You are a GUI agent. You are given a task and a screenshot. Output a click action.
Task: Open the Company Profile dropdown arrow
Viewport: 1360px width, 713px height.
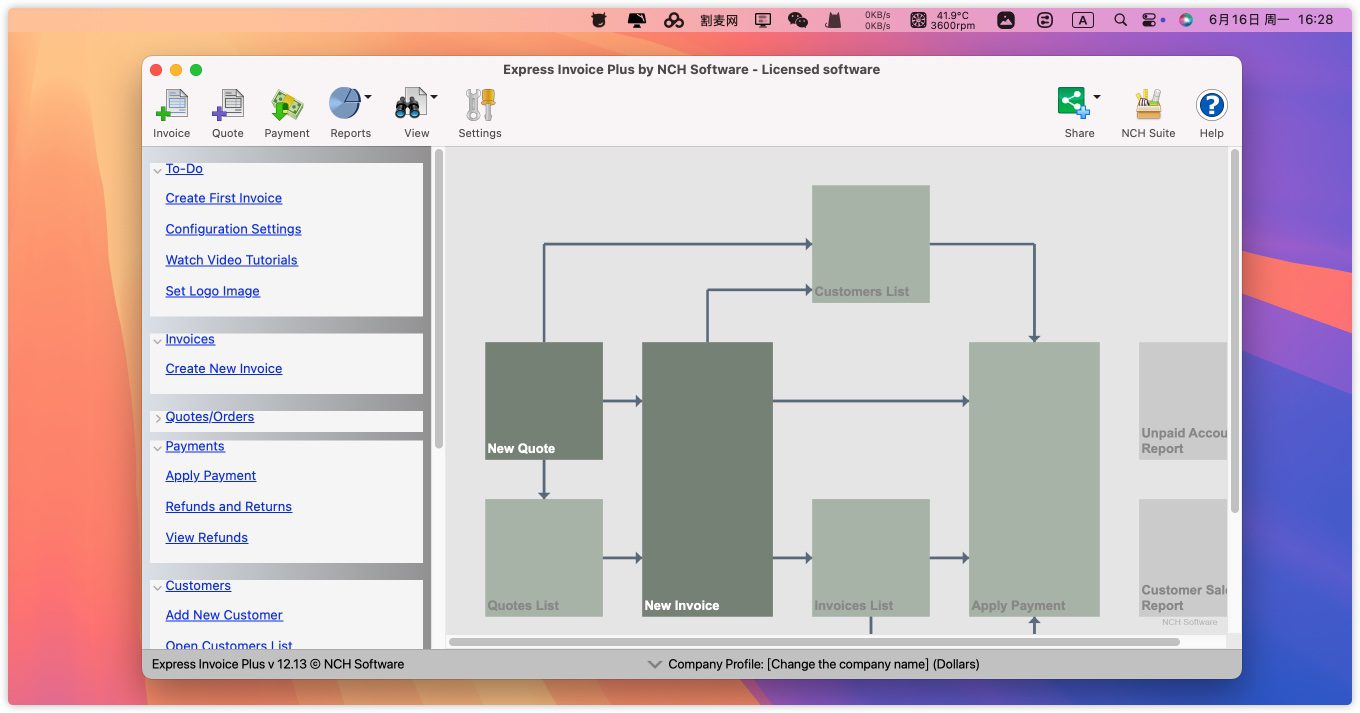click(655, 664)
